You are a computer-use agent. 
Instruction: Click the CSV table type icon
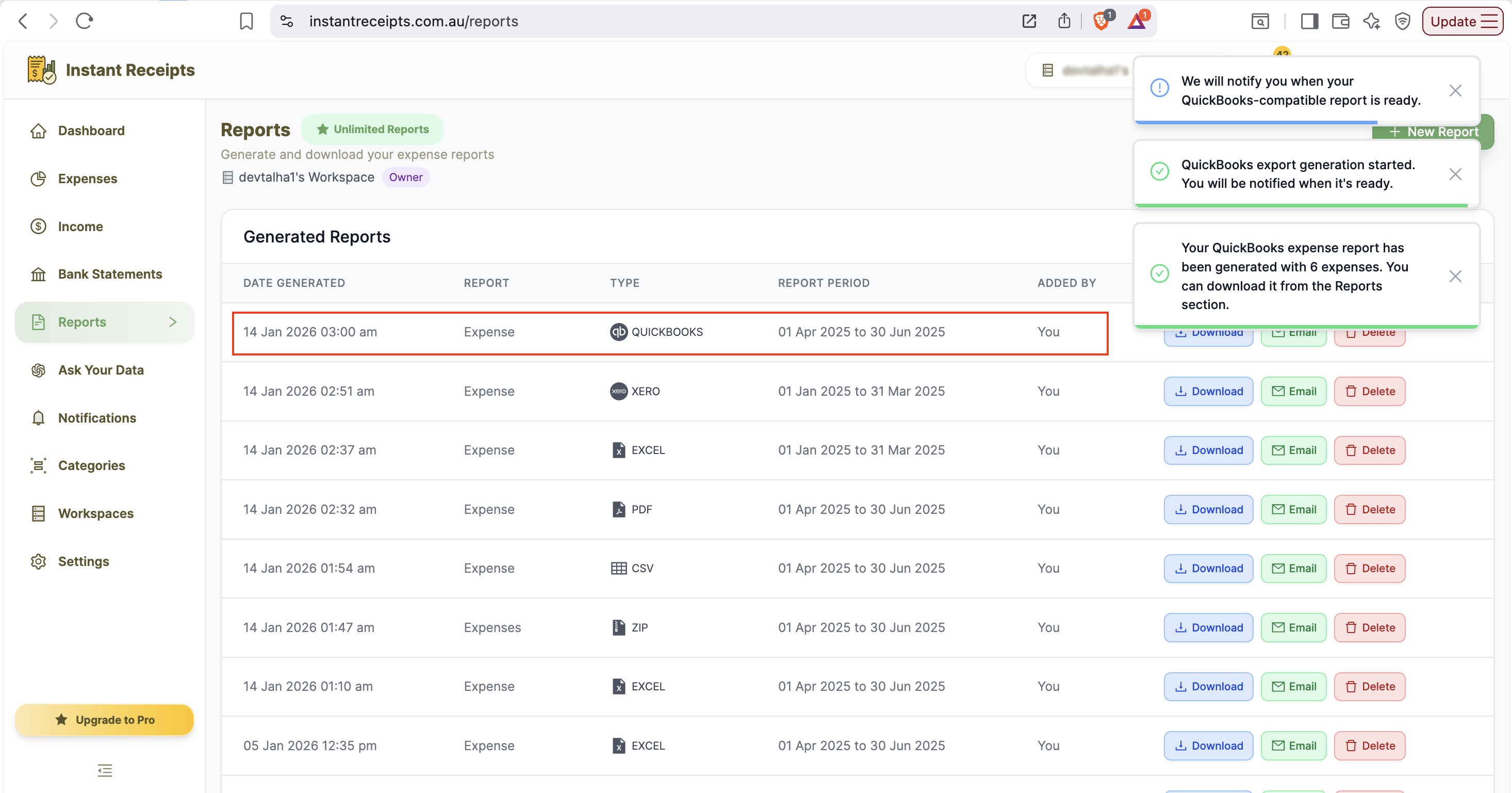click(x=619, y=568)
